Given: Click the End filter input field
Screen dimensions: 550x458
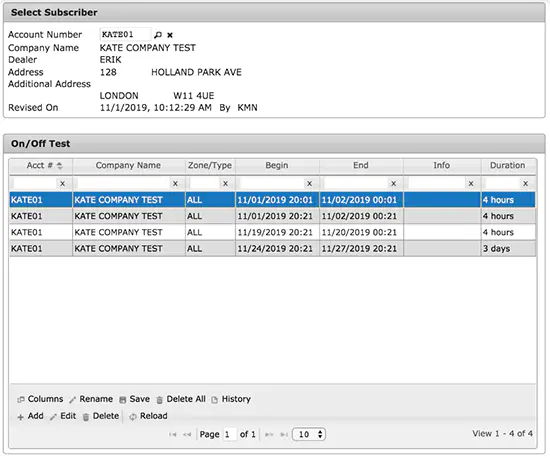Looking at the screenshot, I should coord(355,183).
